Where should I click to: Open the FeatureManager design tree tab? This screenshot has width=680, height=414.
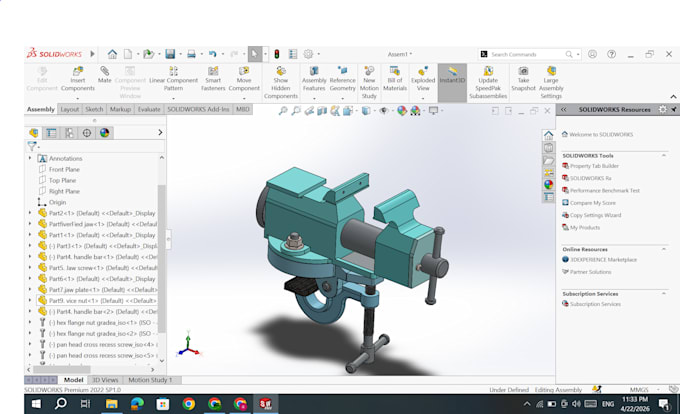[34, 133]
